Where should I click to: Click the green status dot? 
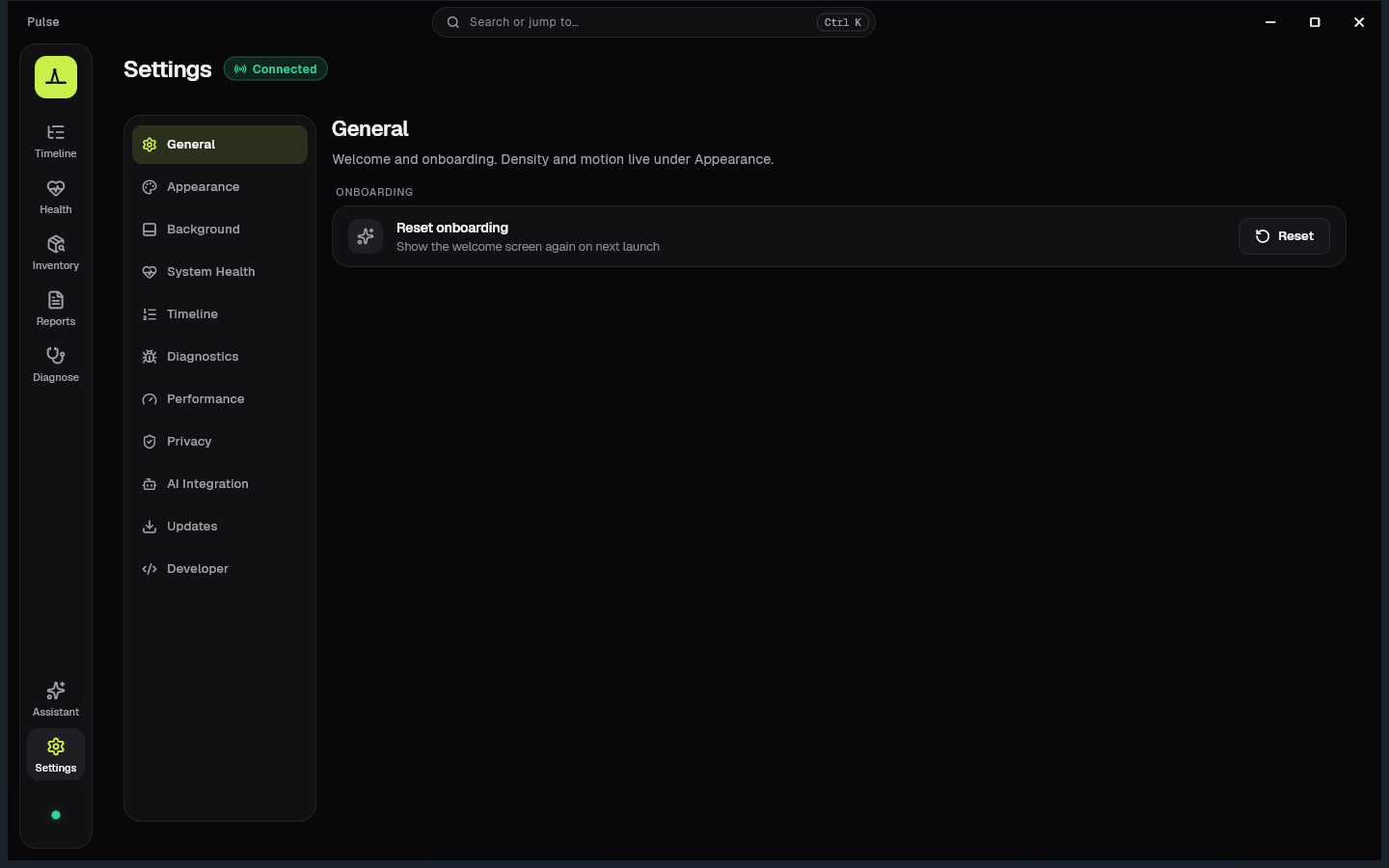56,815
